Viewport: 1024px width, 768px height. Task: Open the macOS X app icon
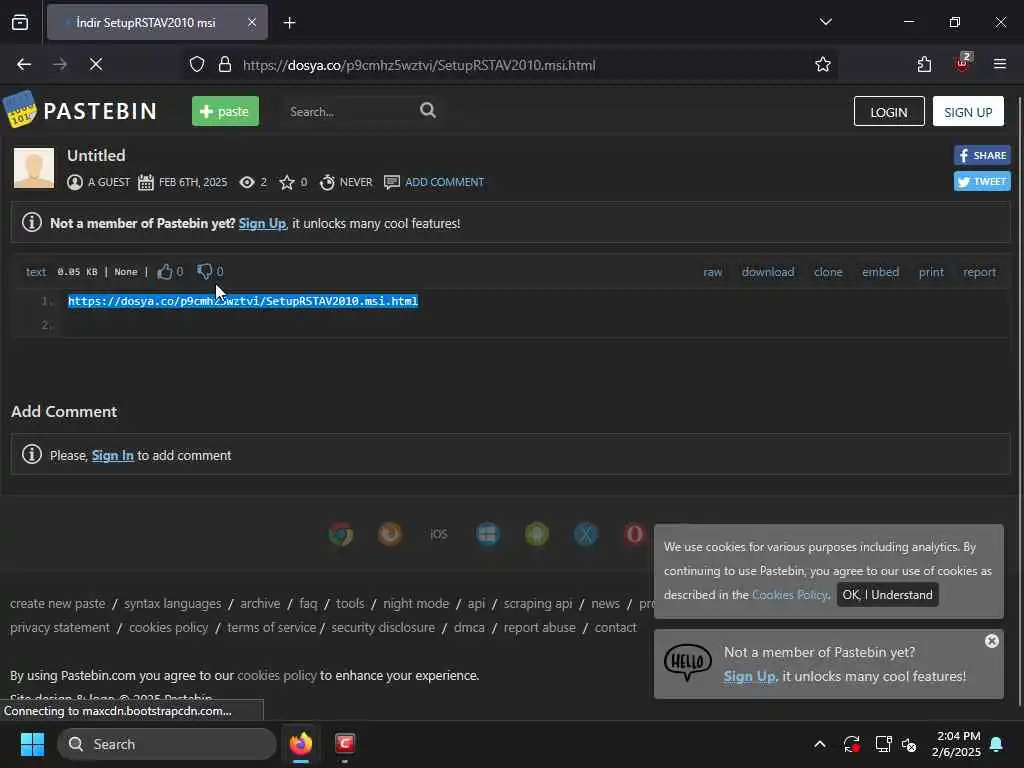pos(586,534)
